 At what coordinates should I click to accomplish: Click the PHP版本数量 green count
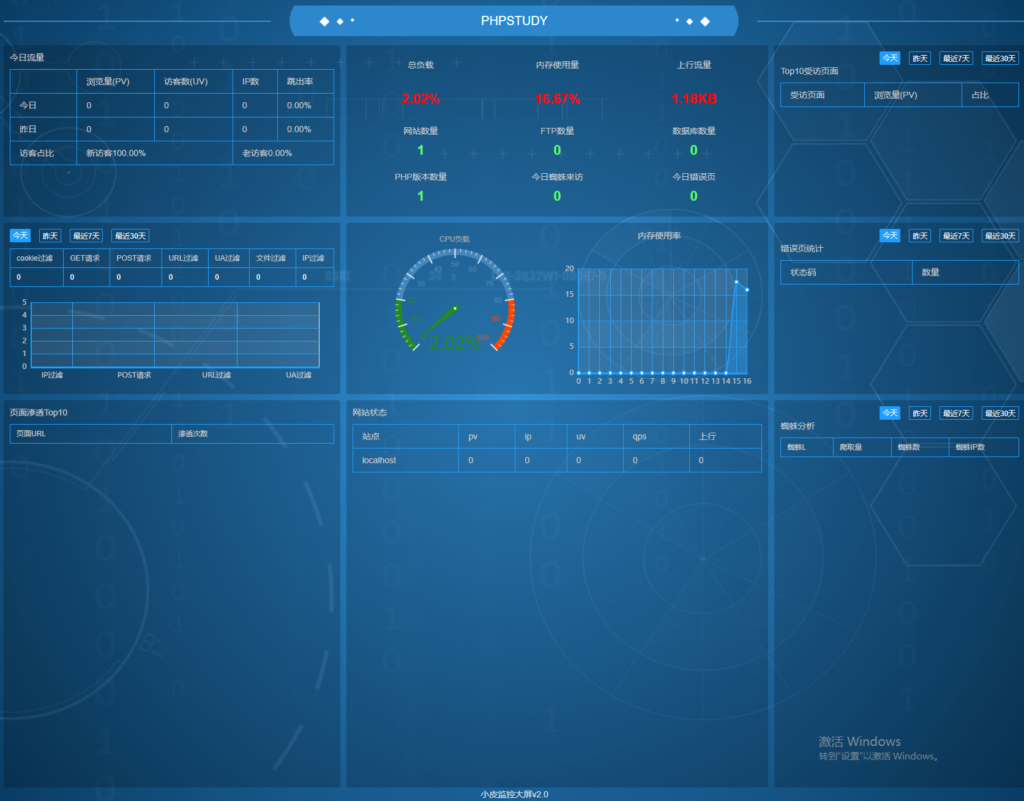421,196
